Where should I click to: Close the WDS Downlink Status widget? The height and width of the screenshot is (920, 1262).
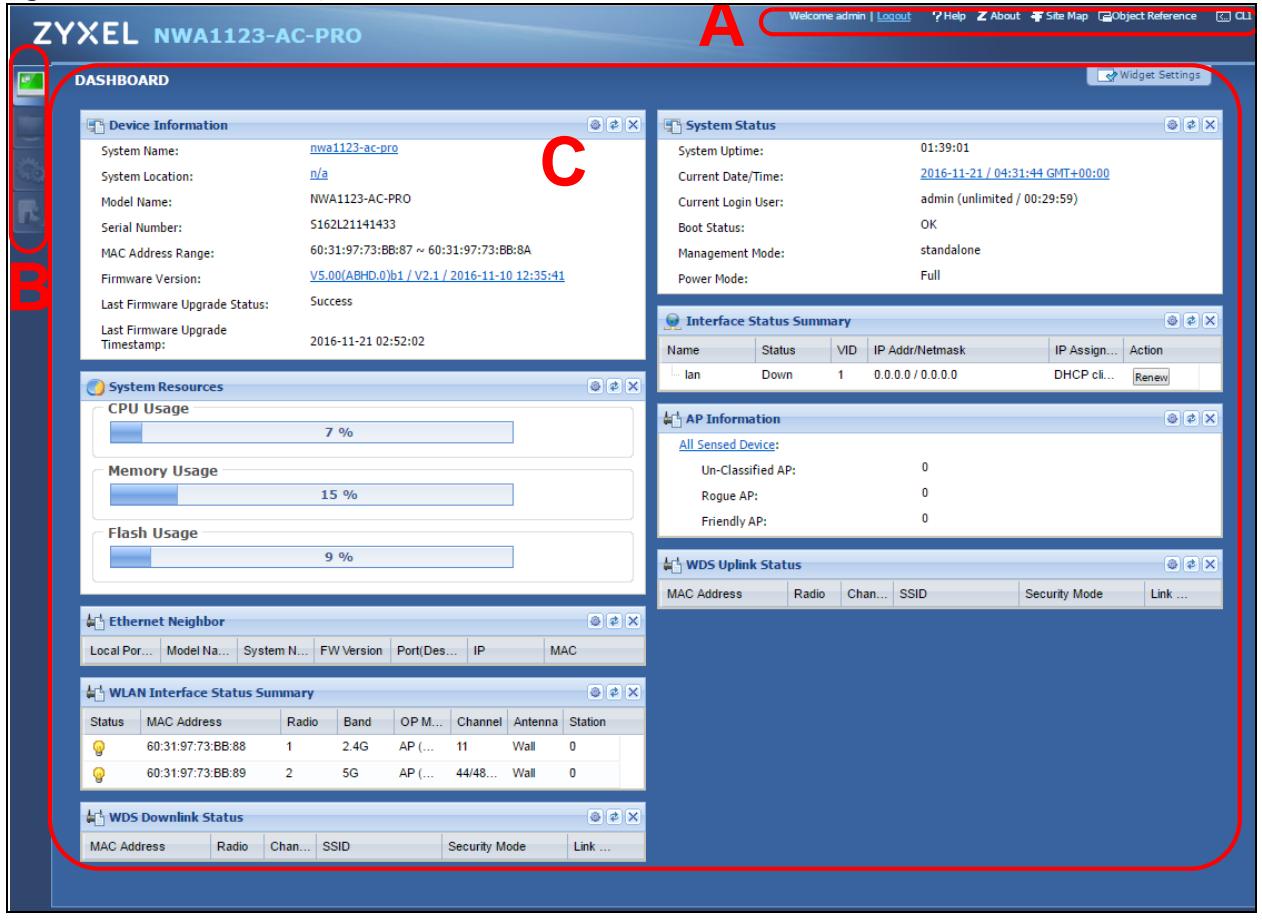click(x=631, y=818)
